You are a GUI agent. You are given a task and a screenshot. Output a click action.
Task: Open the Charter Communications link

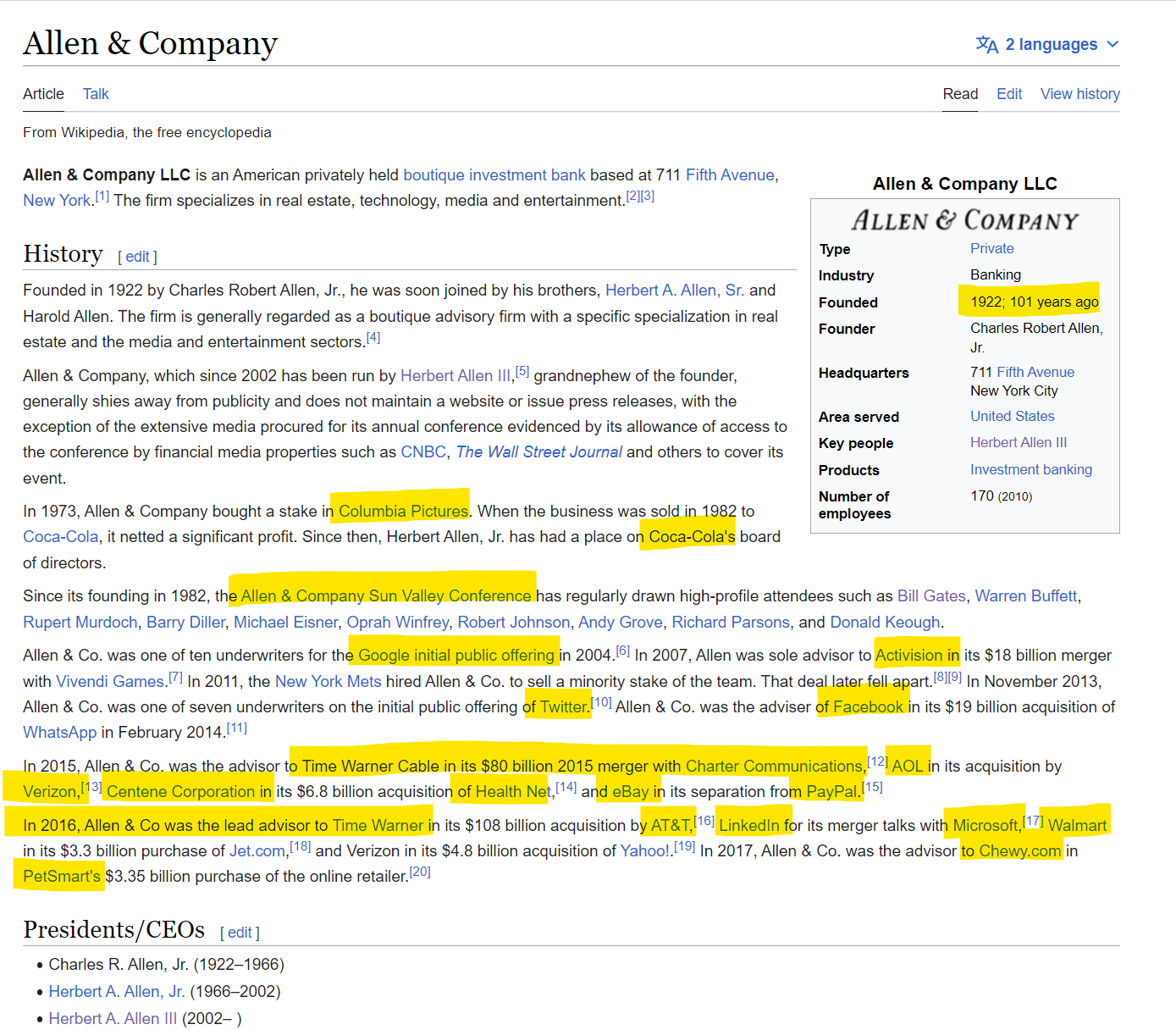click(x=774, y=767)
